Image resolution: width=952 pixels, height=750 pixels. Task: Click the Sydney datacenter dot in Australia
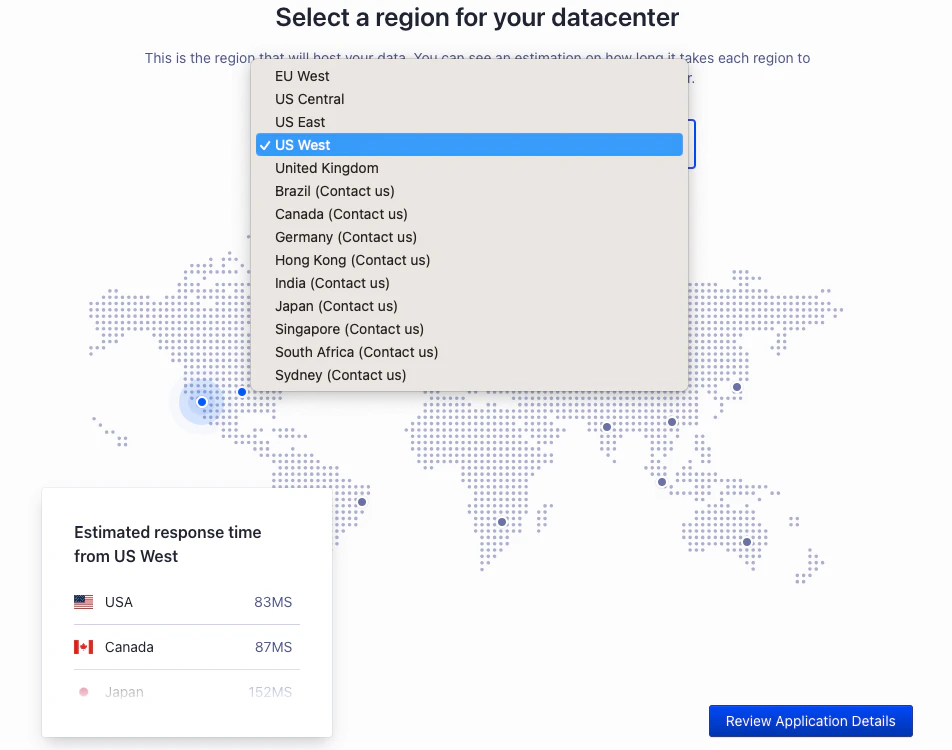747,542
